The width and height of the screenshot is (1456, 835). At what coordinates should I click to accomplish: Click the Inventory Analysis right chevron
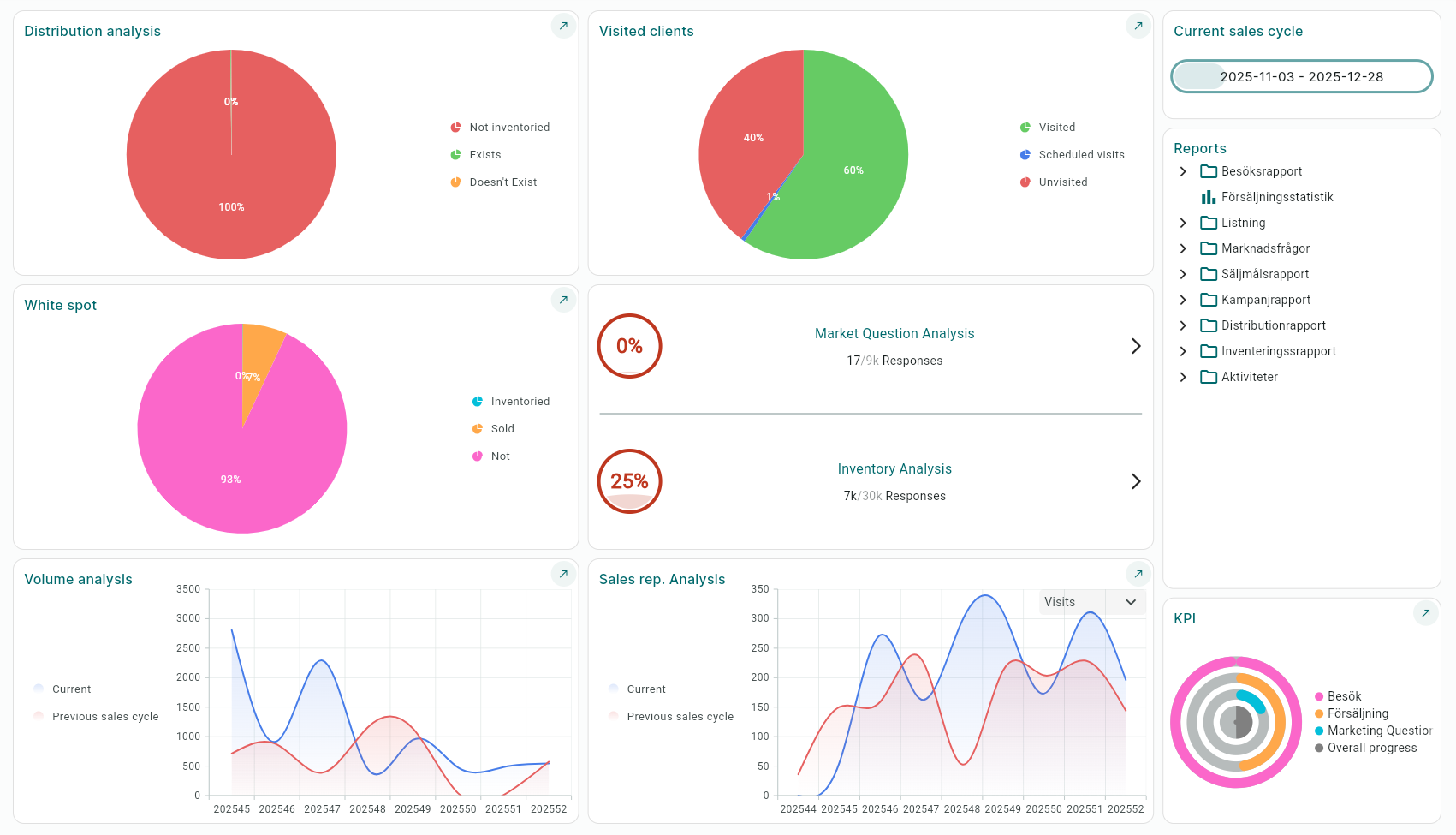coord(1136,481)
